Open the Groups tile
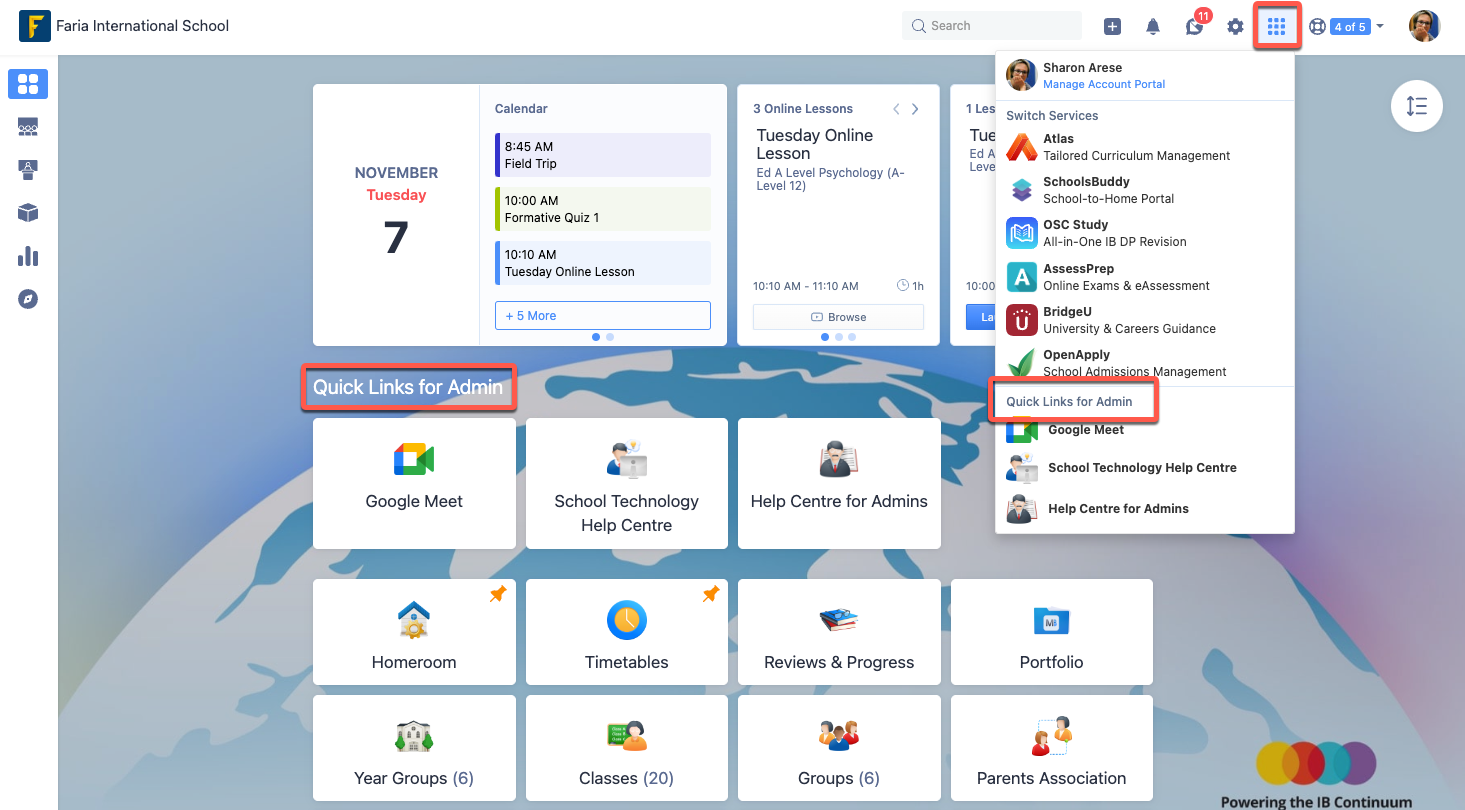The width and height of the screenshot is (1465, 810). coord(839,748)
